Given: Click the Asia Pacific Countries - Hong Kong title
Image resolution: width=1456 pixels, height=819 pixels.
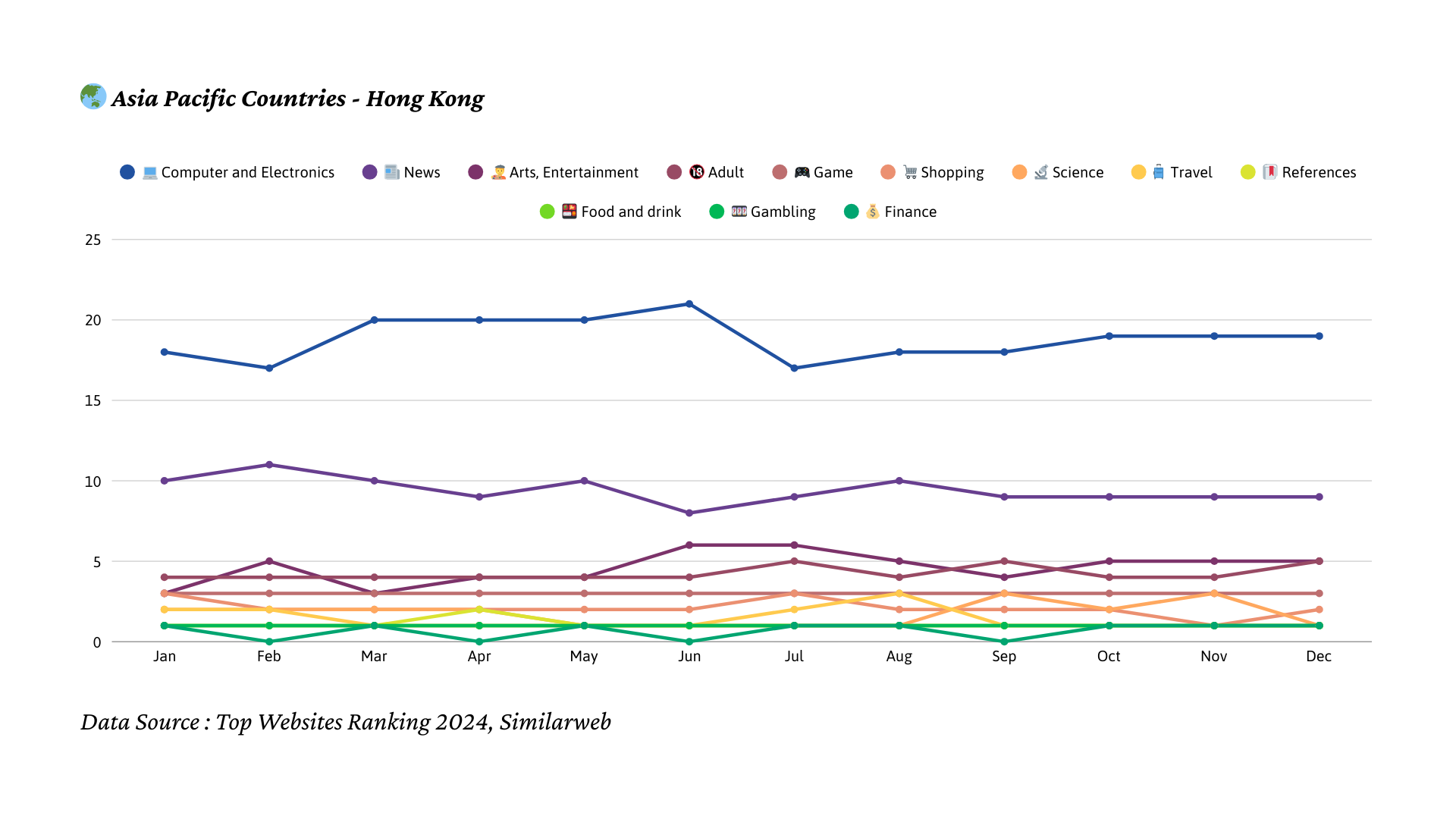Looking at the screenshot, I should [x=297, y=99].
